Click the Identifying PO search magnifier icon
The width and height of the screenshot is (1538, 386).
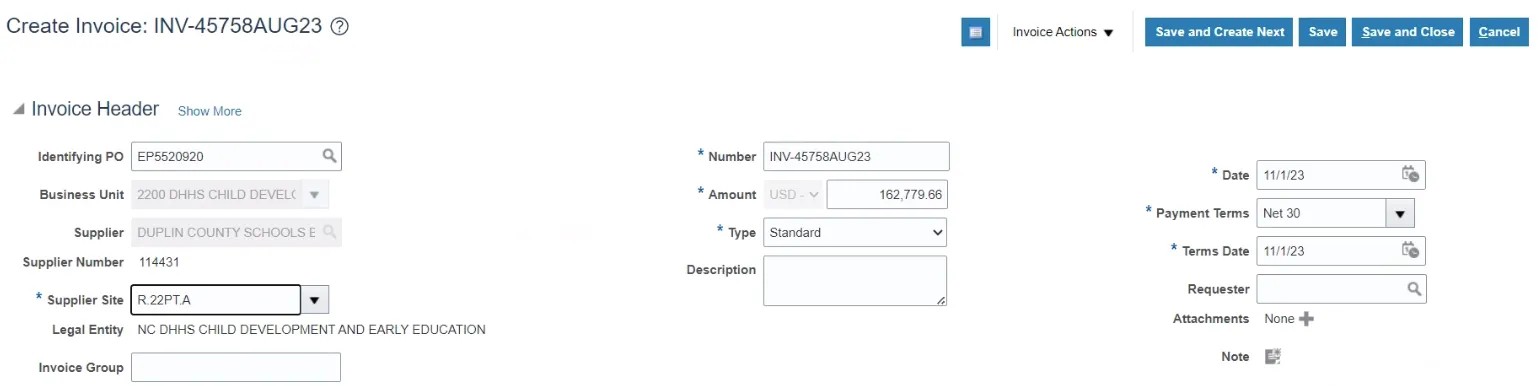[329, 156]
